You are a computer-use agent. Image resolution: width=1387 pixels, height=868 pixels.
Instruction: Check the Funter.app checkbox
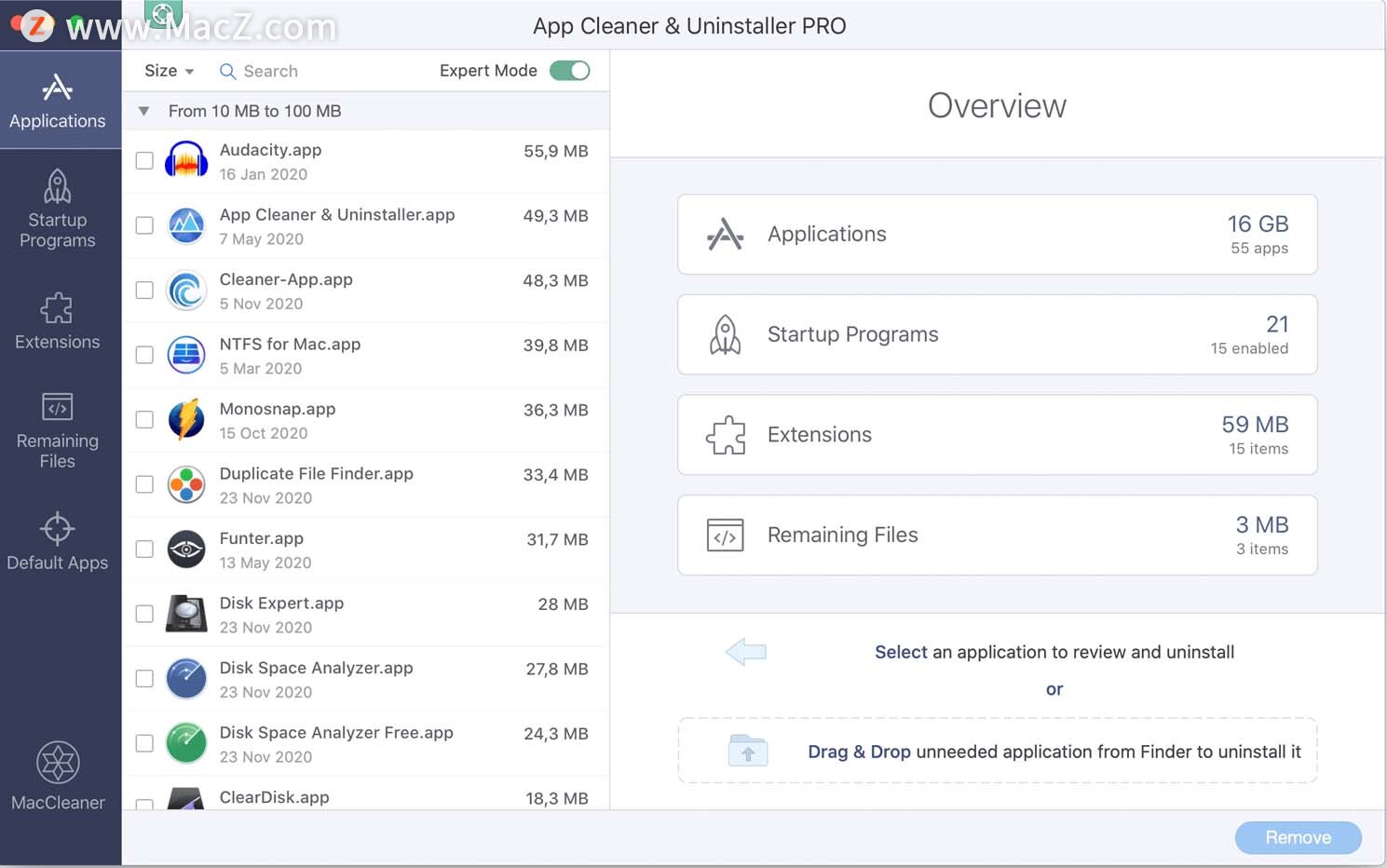tap(144, 549)
